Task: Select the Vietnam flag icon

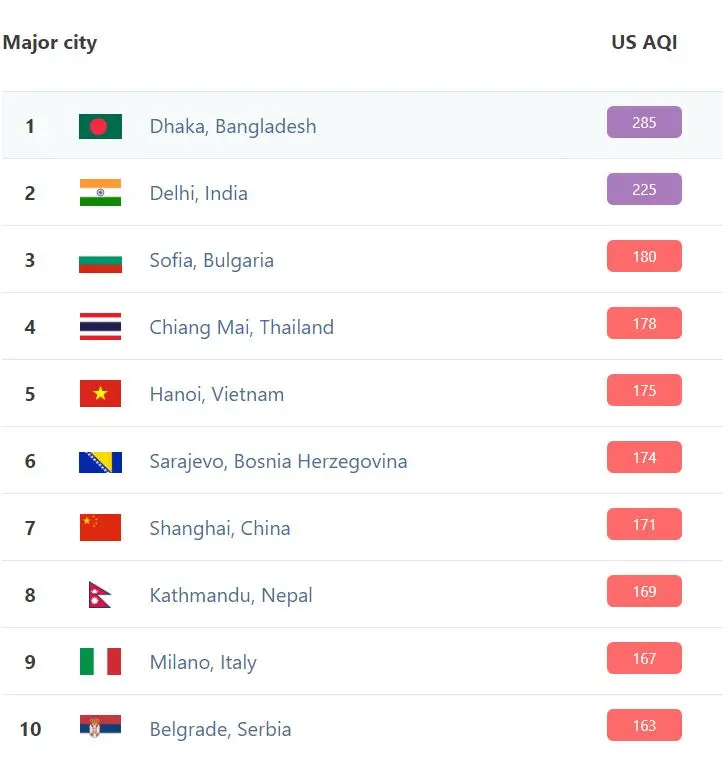Action: (100, 394)
